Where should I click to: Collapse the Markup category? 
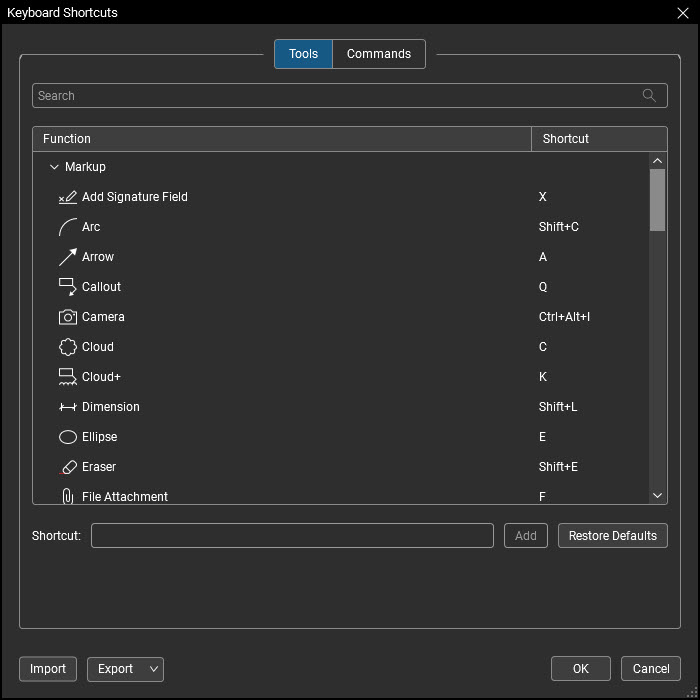point(54,167)
